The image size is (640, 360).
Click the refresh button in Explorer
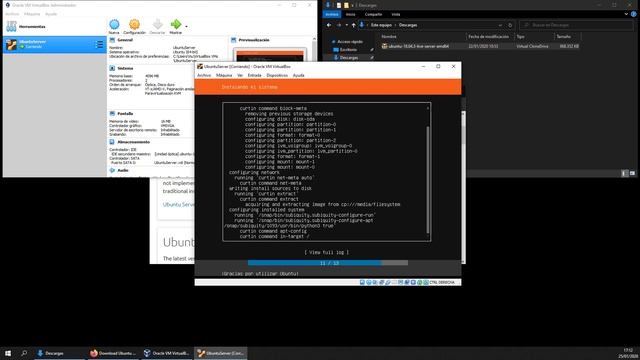510,25
